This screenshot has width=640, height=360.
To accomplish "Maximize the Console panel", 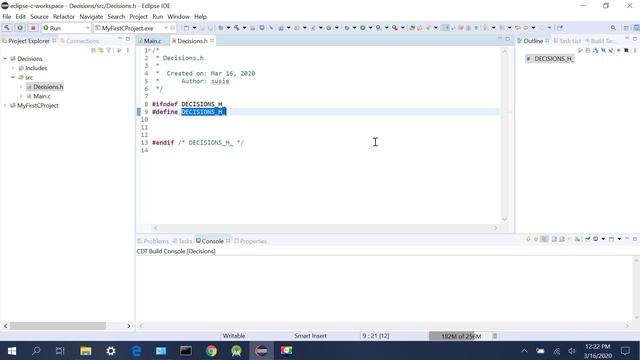I will click(635, 239).
